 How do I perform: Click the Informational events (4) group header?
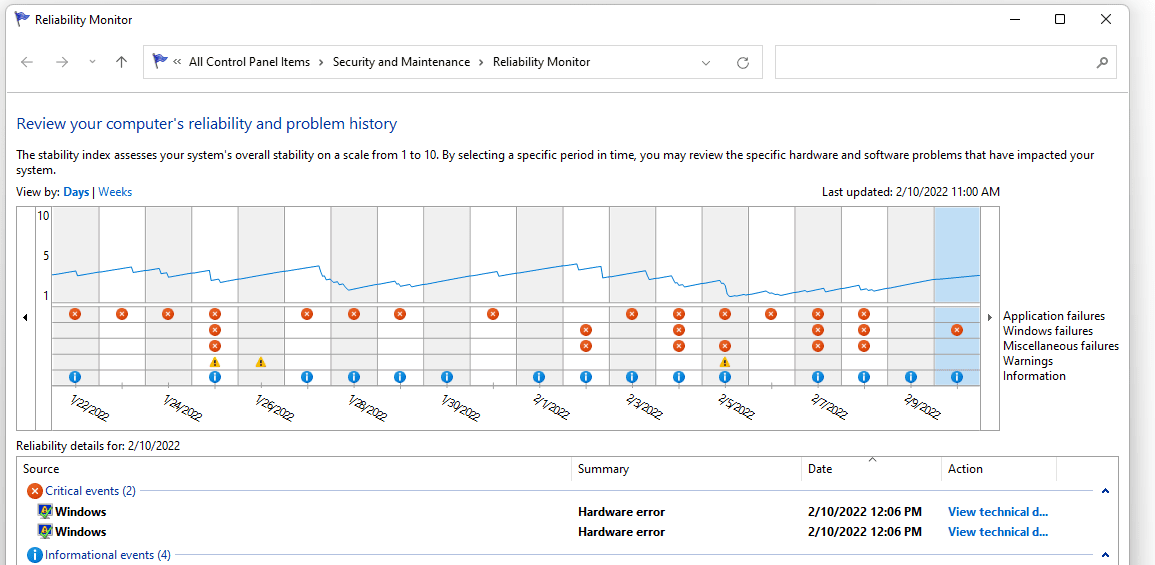[108, 555]
